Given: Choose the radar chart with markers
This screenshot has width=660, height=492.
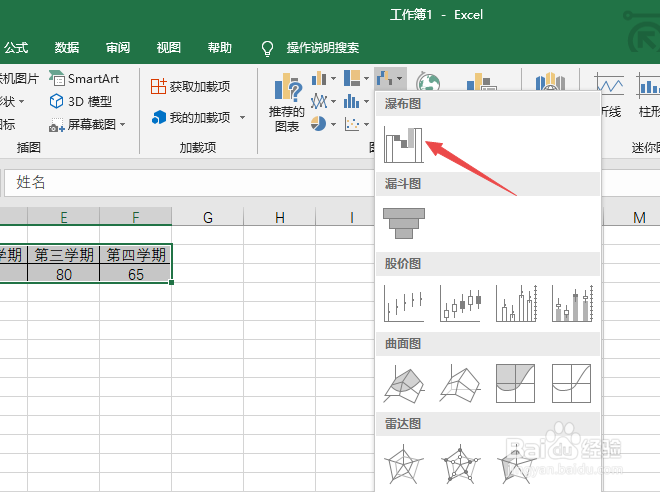Looking at the screenshot, I should (x=460, y=463).
